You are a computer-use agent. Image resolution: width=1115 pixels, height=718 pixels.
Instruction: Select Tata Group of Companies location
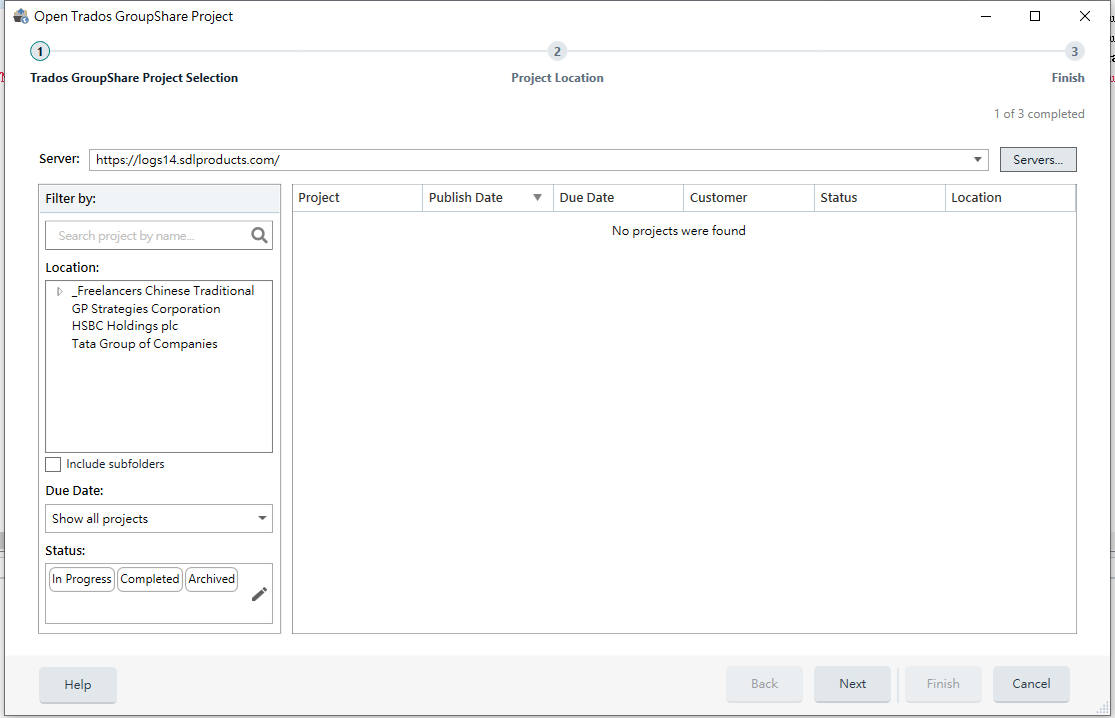pos(144,344)
